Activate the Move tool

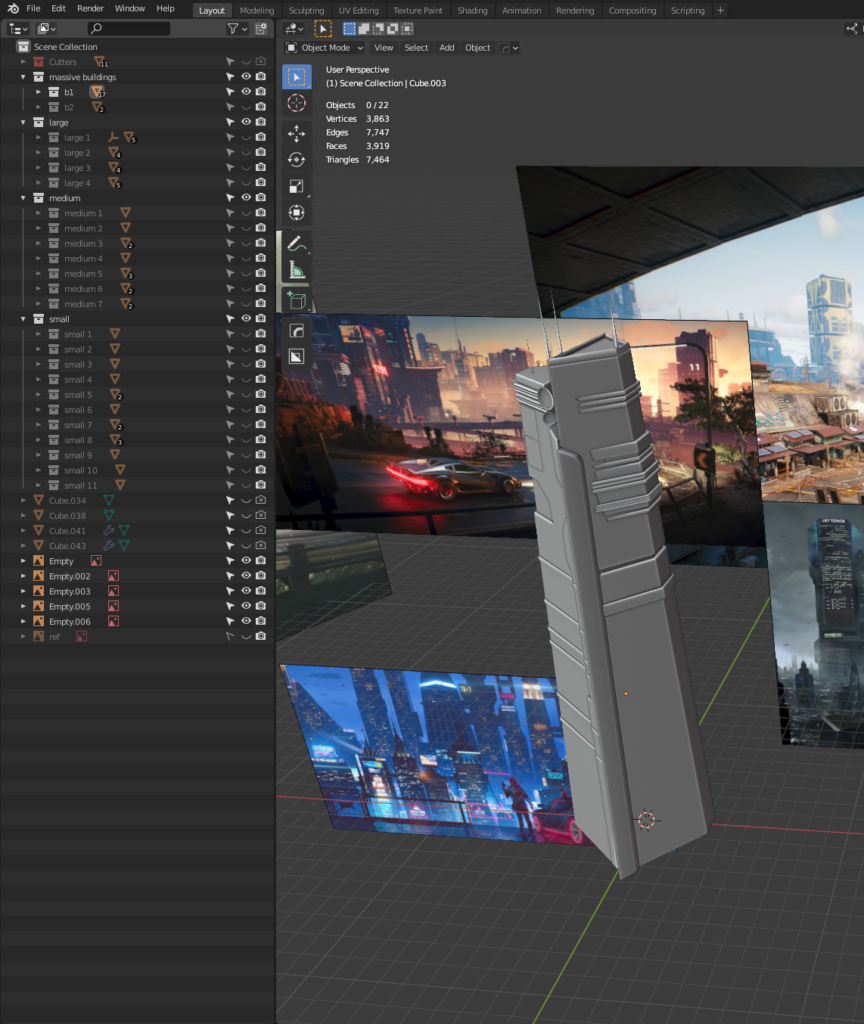point(296,134)
